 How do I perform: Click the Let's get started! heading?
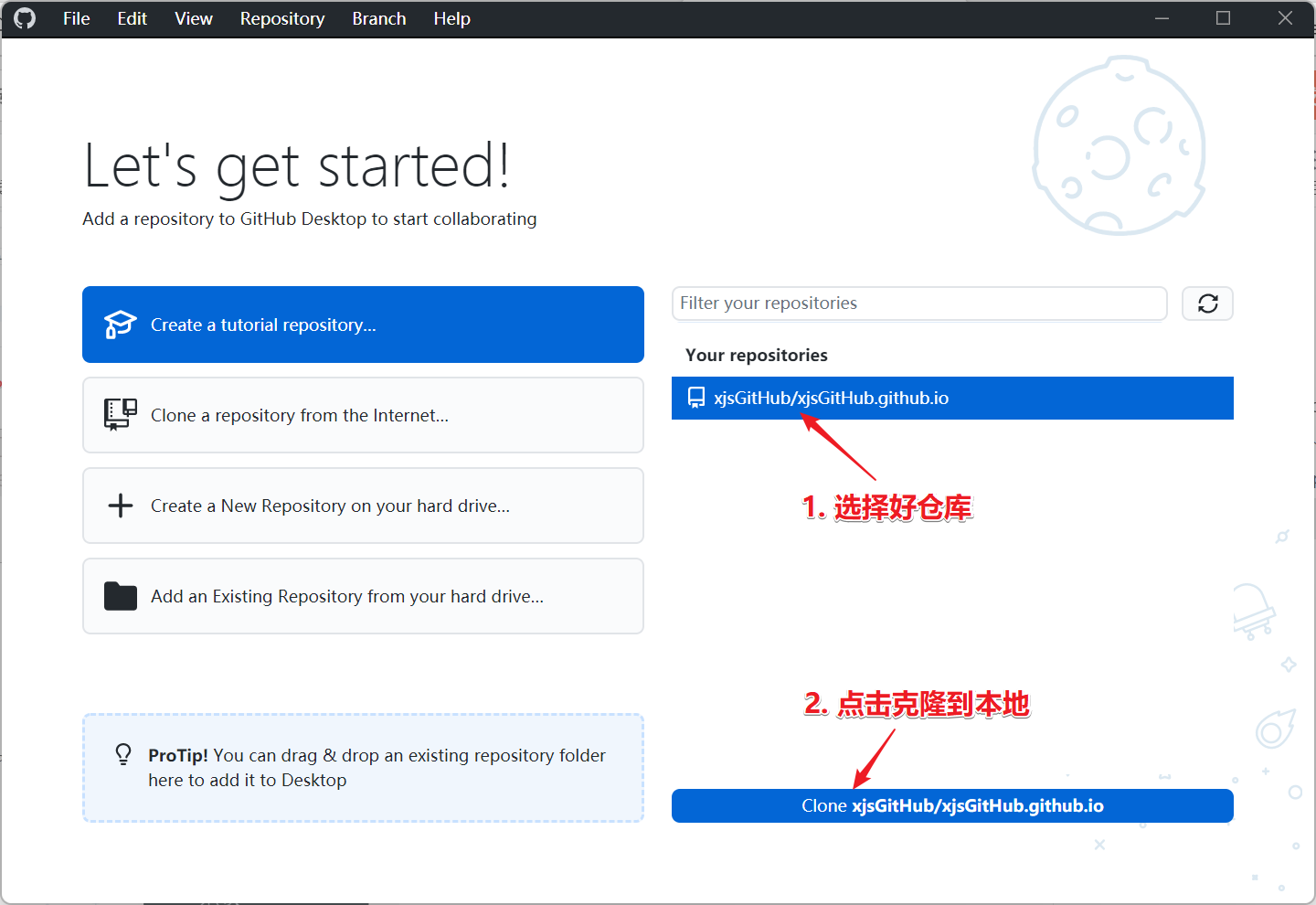[x=297, y=166]
